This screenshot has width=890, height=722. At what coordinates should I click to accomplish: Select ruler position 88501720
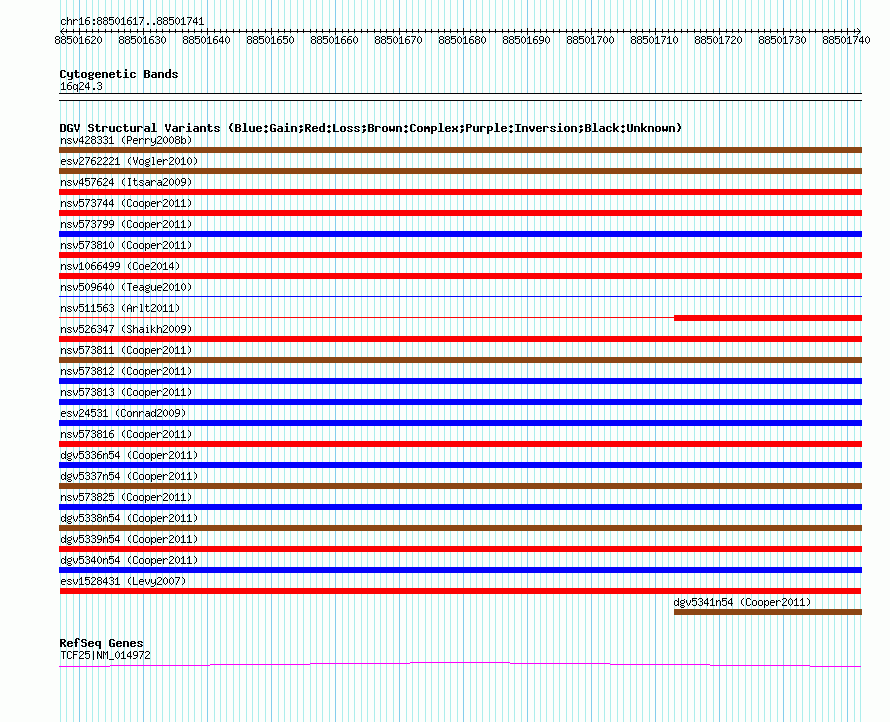[x=718, y=40]
